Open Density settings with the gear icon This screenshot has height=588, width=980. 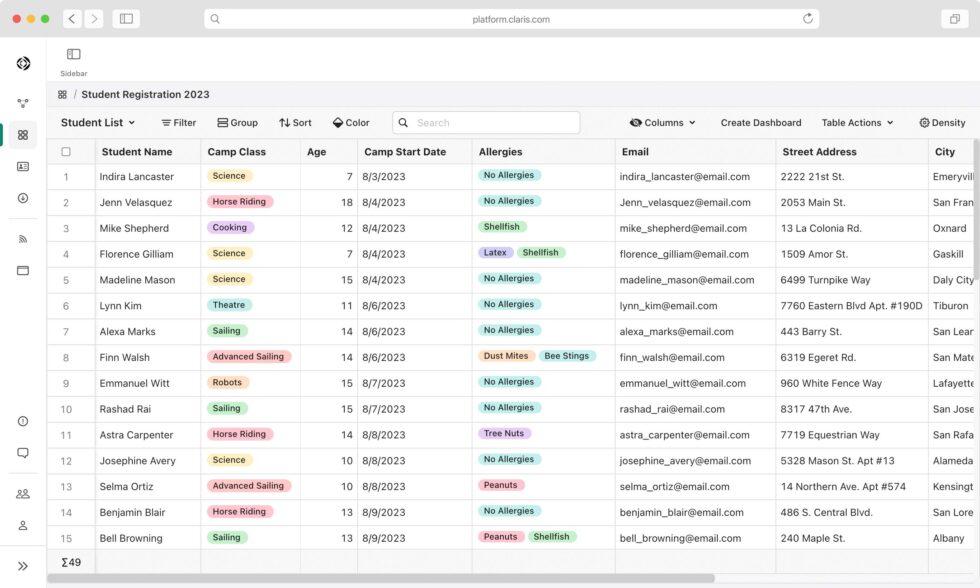pyautogui.click(x=940, y=122)
